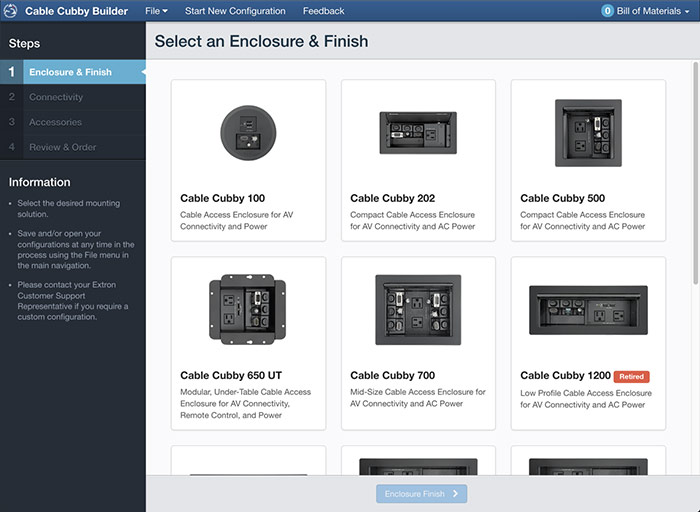700x512 pixels.
Task: Click the Bill of Materials count badge
Action: 607,11
